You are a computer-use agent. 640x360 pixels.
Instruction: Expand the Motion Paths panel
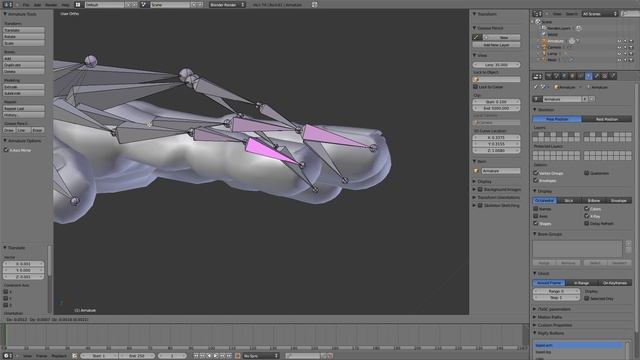tap(535, 317)
